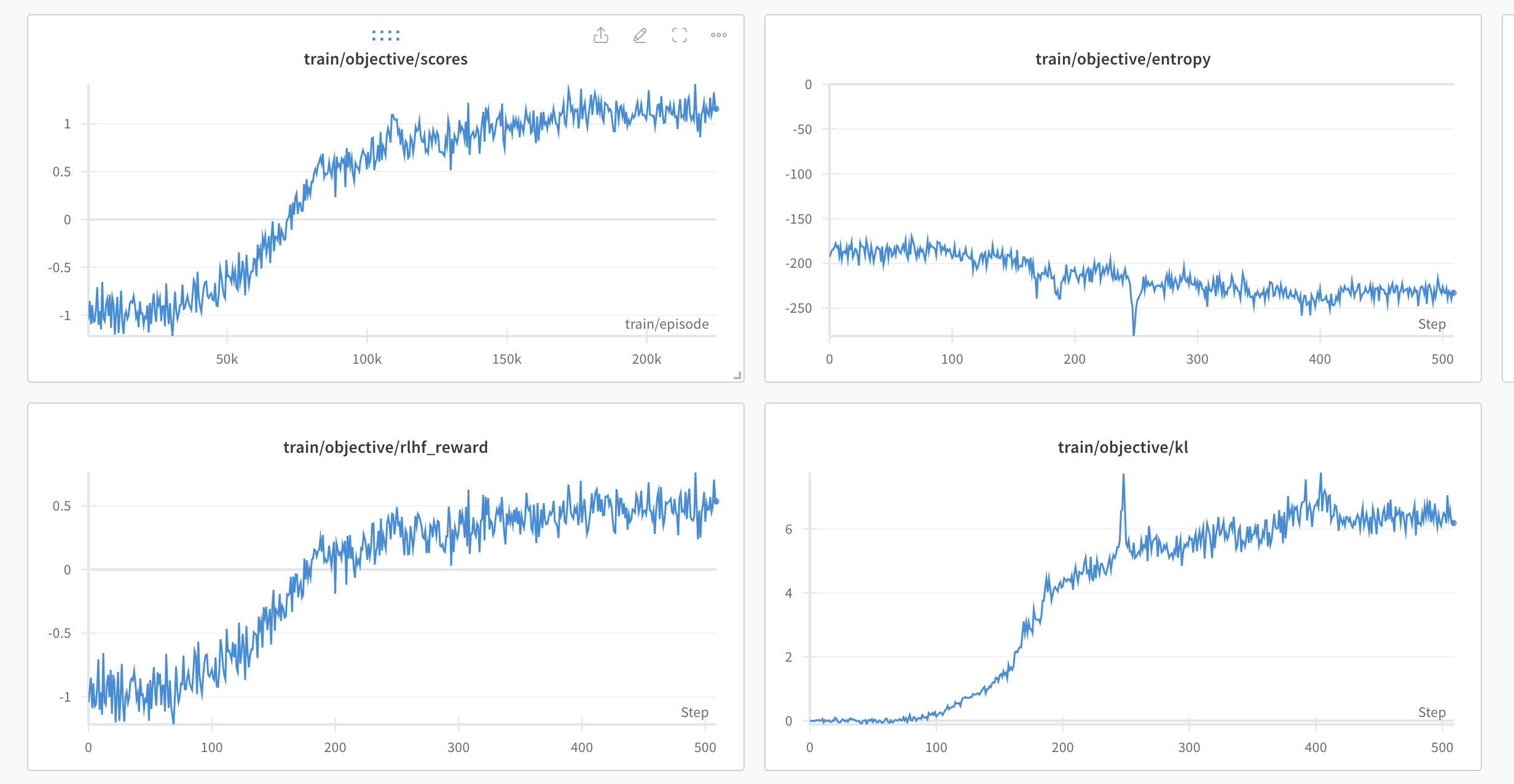
Task: Select the end data point on entropy curve
Action: tap(1454, 293)
